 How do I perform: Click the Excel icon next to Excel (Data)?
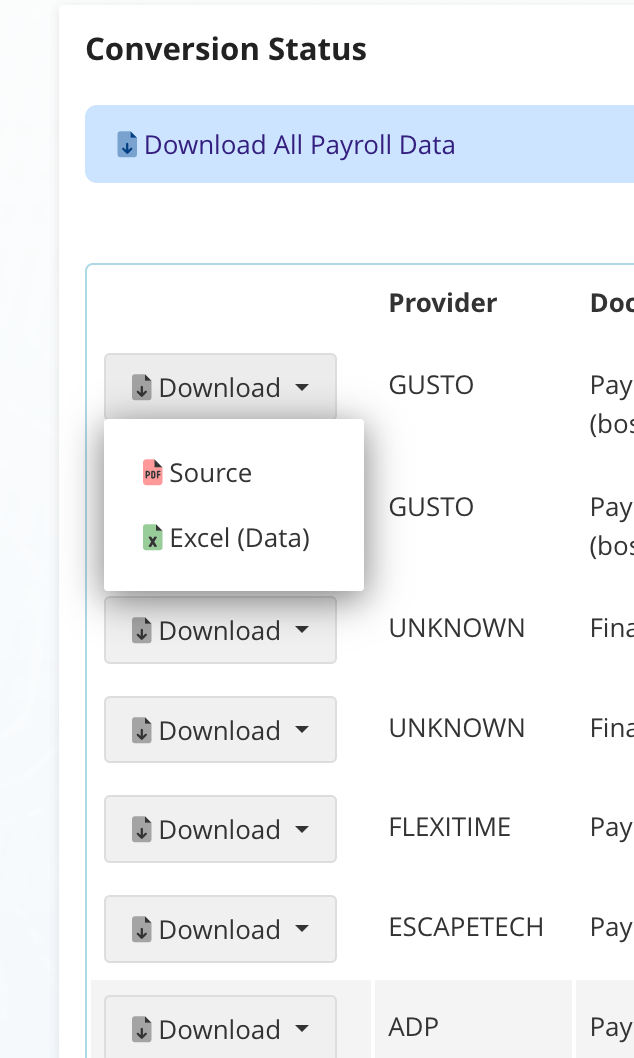pos(152,538)
